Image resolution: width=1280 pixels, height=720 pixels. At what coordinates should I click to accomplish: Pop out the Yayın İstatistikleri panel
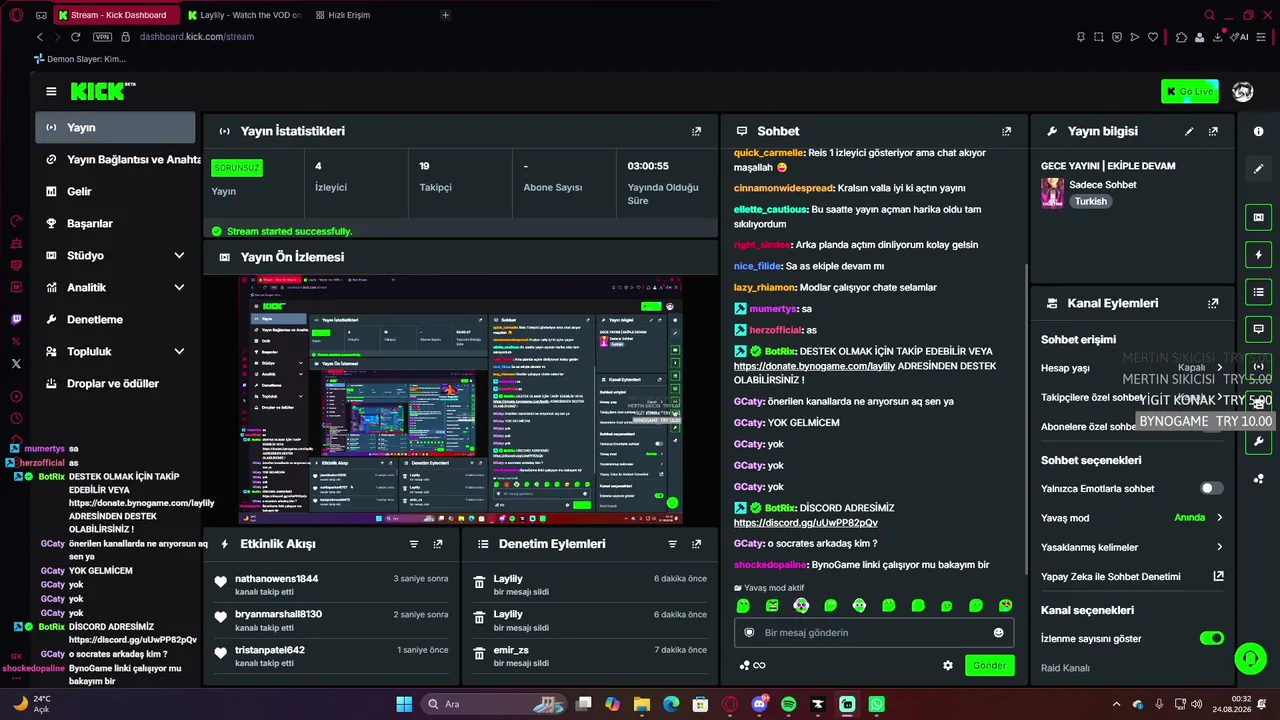(x=697, y=131)
